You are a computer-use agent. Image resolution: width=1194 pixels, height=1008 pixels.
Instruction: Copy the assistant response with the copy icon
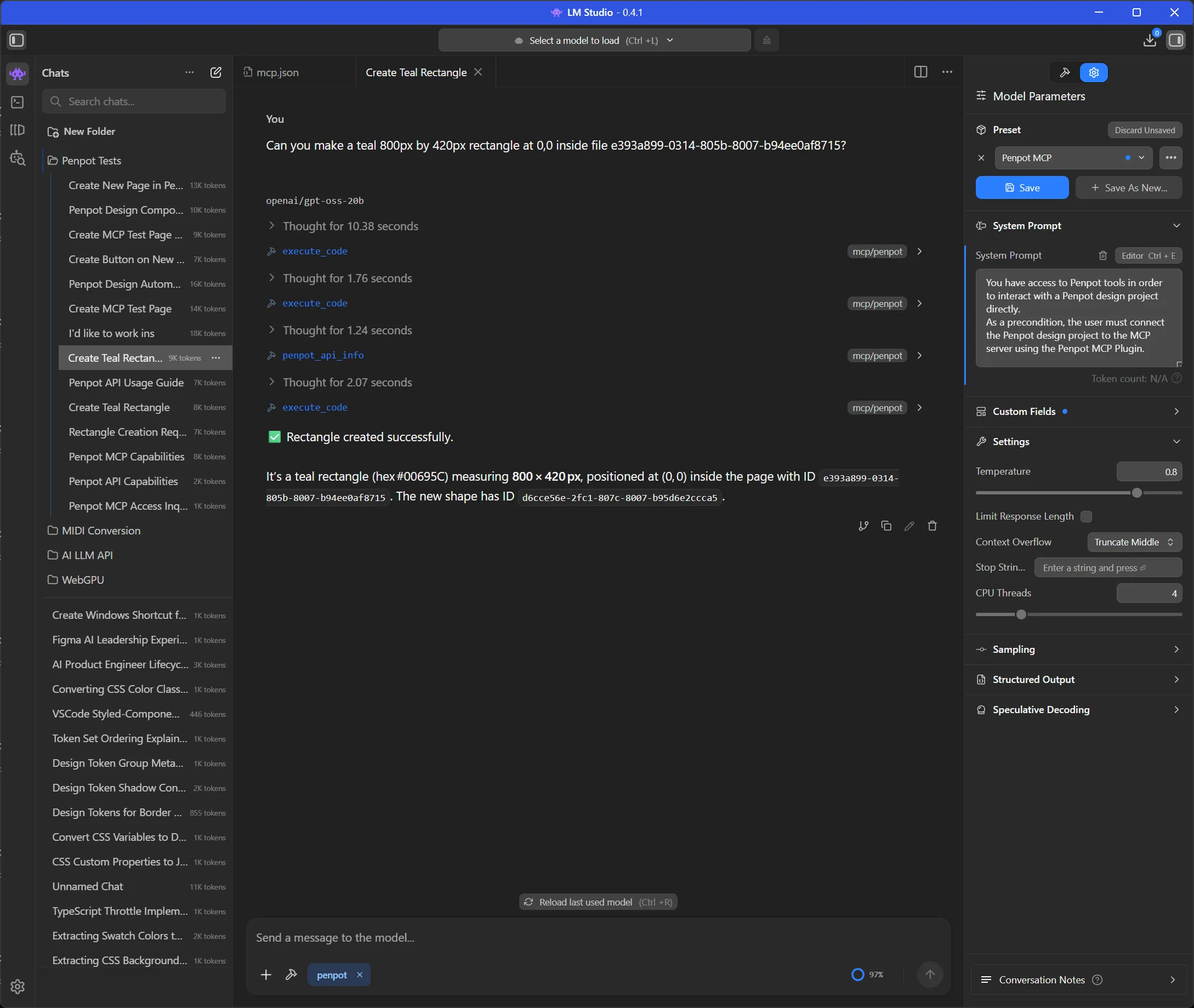(886, 526)
